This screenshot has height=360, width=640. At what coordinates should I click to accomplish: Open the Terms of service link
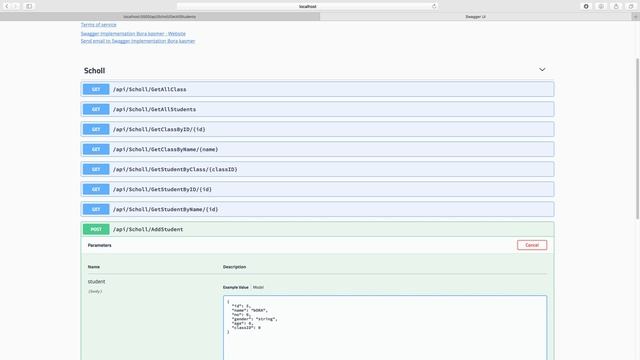click(x=98, y=25)
